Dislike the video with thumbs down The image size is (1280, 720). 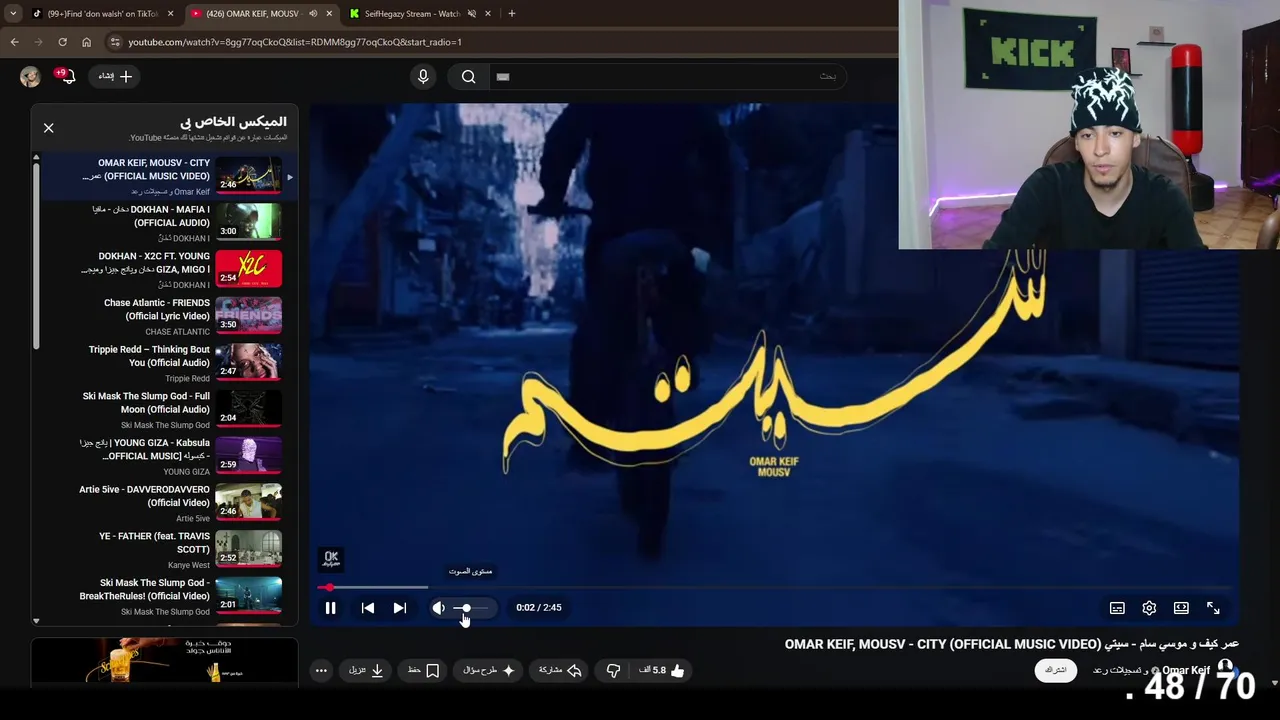coord(613,671)
